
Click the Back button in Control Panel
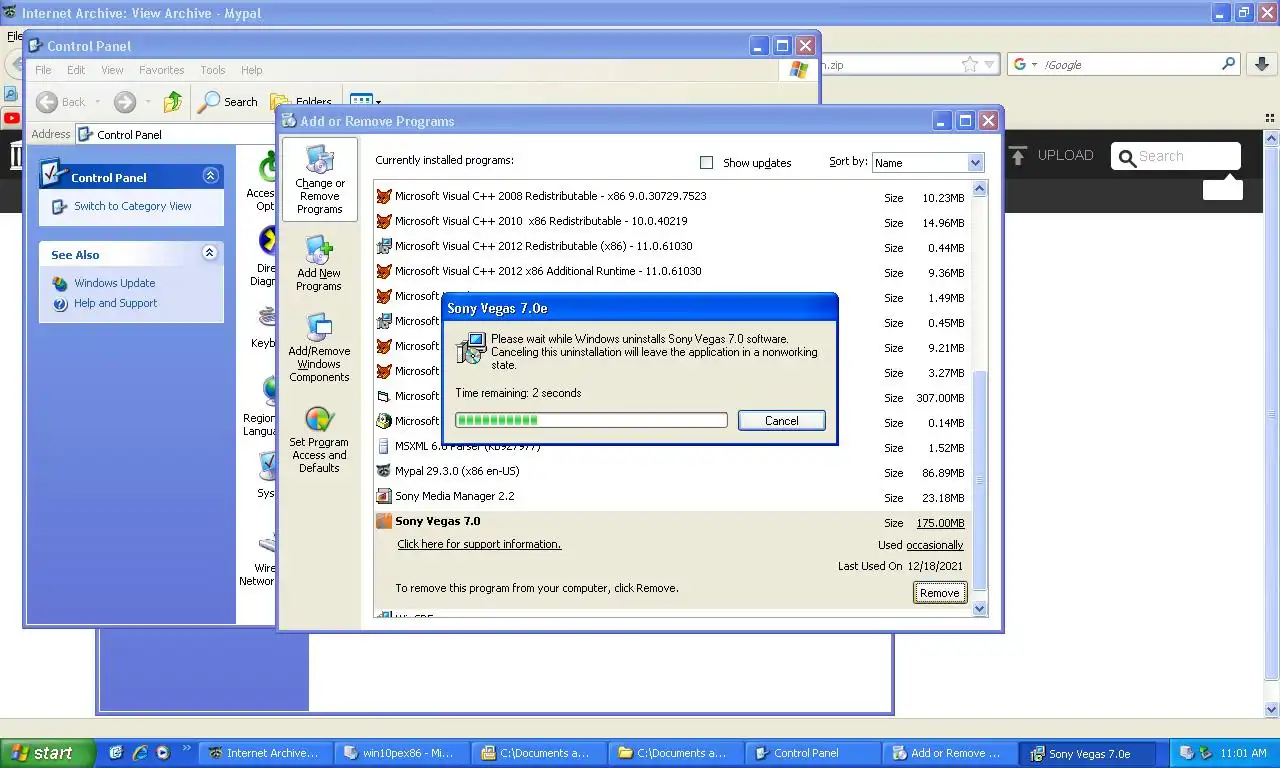coord(61,101)
